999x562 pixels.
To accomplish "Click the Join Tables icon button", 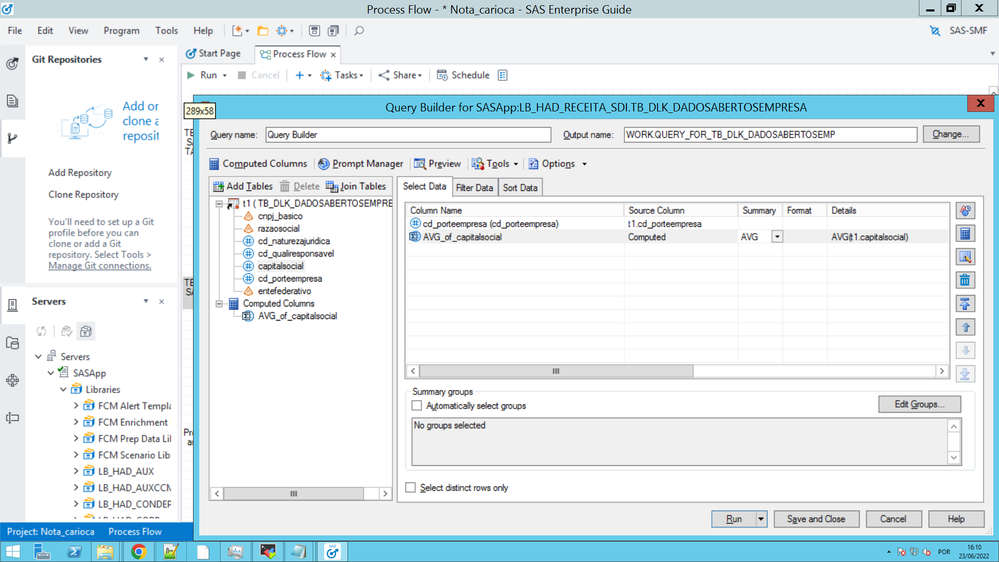I will coord(355,187).
